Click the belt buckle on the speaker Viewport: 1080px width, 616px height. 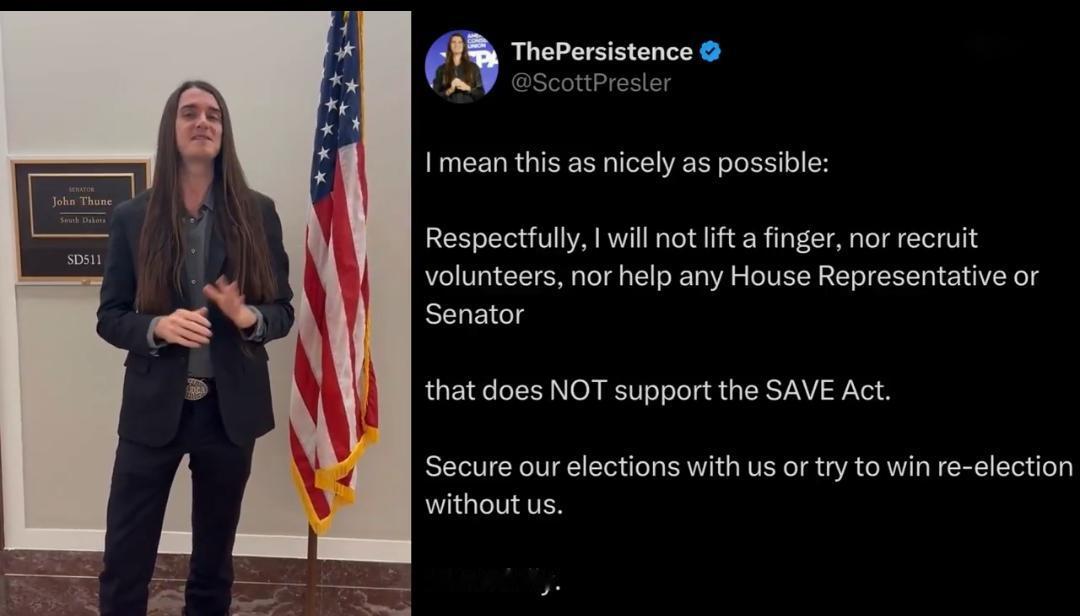(198, 389)
